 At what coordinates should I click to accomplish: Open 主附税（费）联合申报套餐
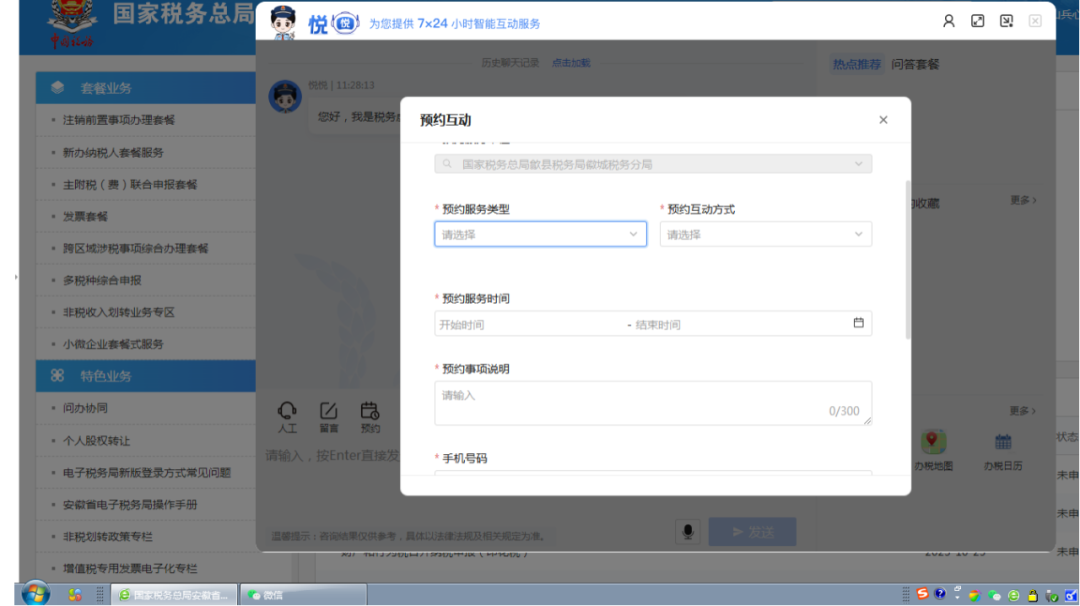(129, 185)
